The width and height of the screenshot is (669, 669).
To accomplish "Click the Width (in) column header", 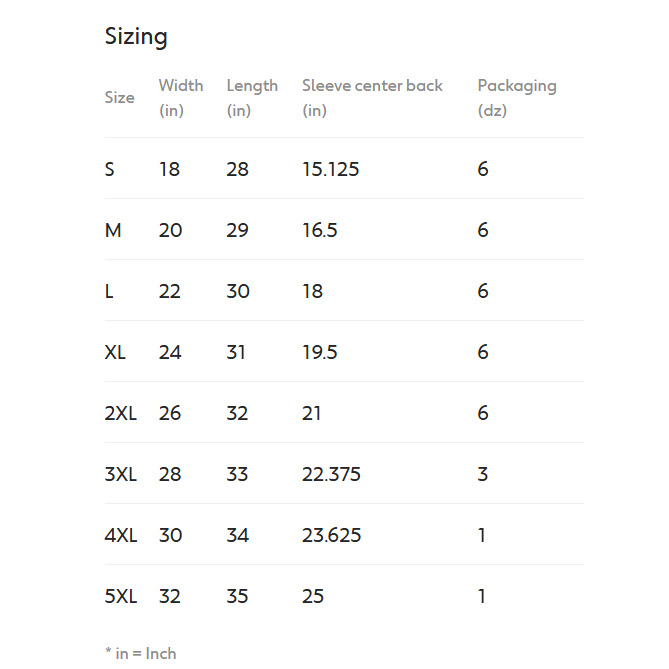I will point(180,98).
